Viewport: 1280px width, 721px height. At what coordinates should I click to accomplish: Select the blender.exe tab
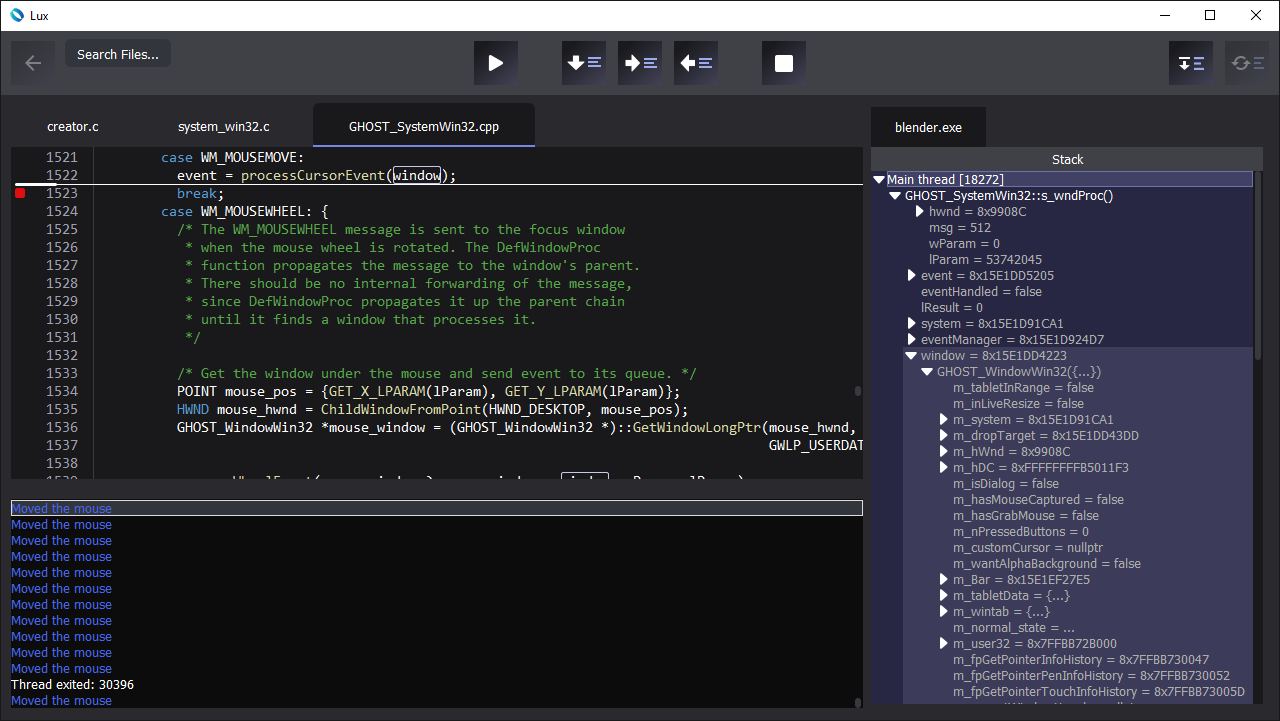928,127
